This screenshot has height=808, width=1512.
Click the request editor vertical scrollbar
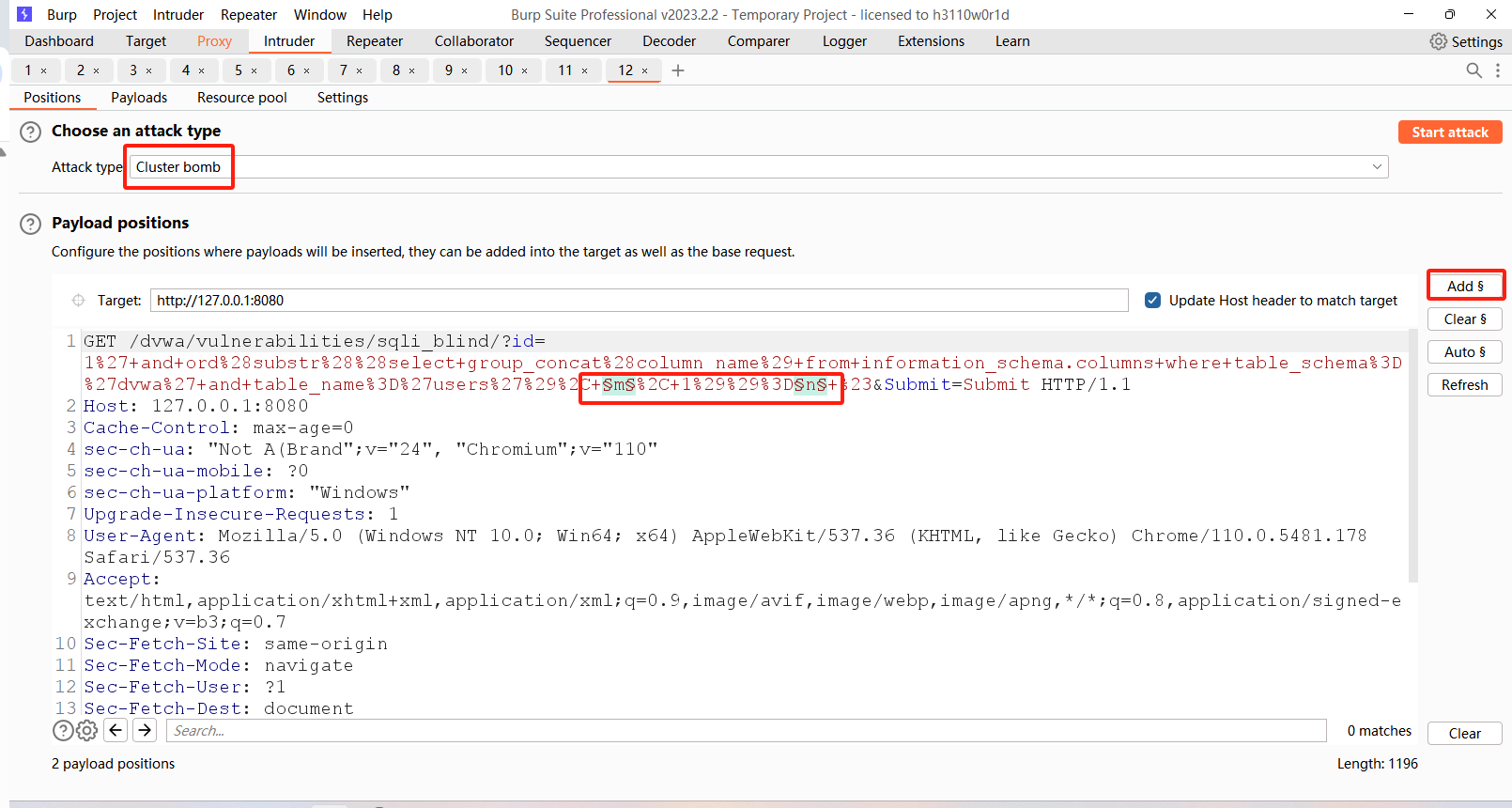[1412, 456]
